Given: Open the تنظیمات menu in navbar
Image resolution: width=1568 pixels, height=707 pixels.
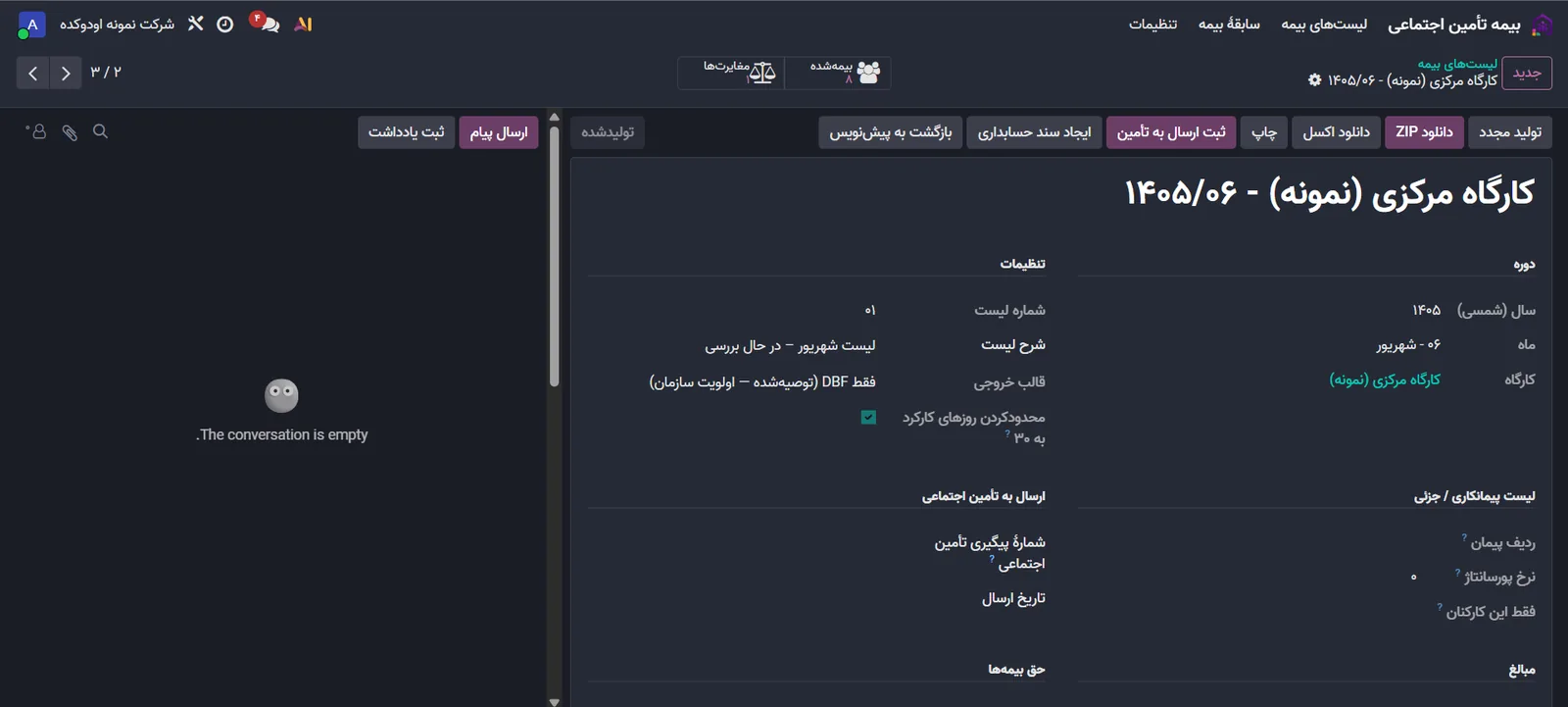Looking at the screenshot, I should pyautogui.click(x=1152, y=25).
